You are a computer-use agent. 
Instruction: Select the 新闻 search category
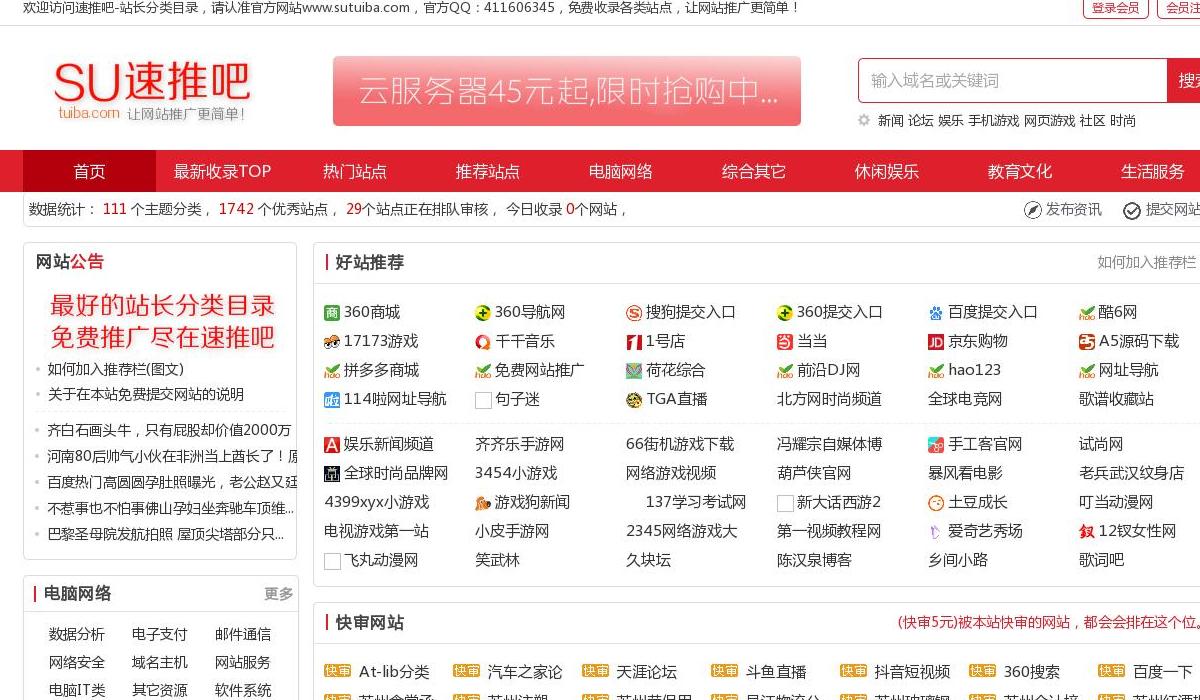890,121
